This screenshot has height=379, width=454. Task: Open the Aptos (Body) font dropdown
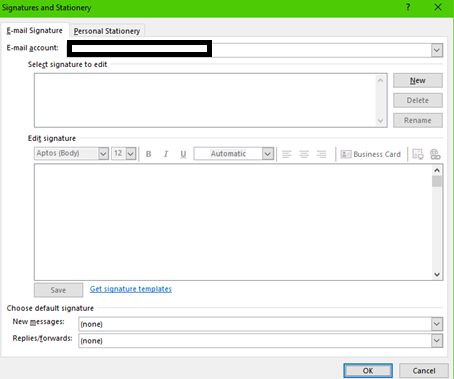click(103, 154)
